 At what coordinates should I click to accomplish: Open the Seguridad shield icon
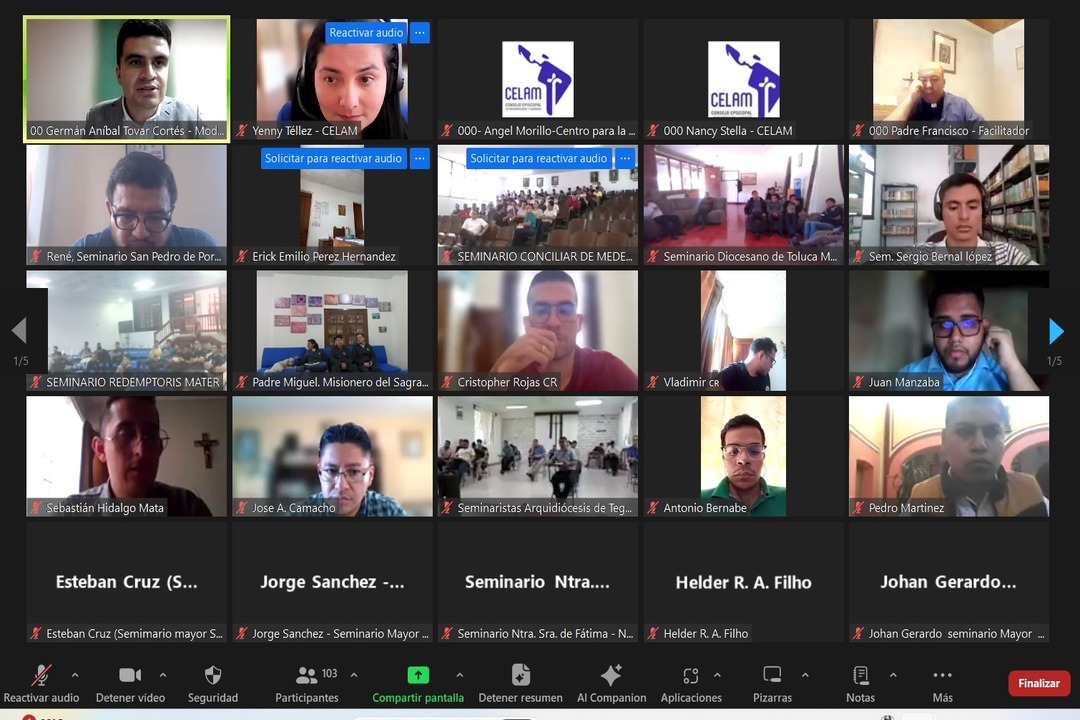(x=212, y=676)
